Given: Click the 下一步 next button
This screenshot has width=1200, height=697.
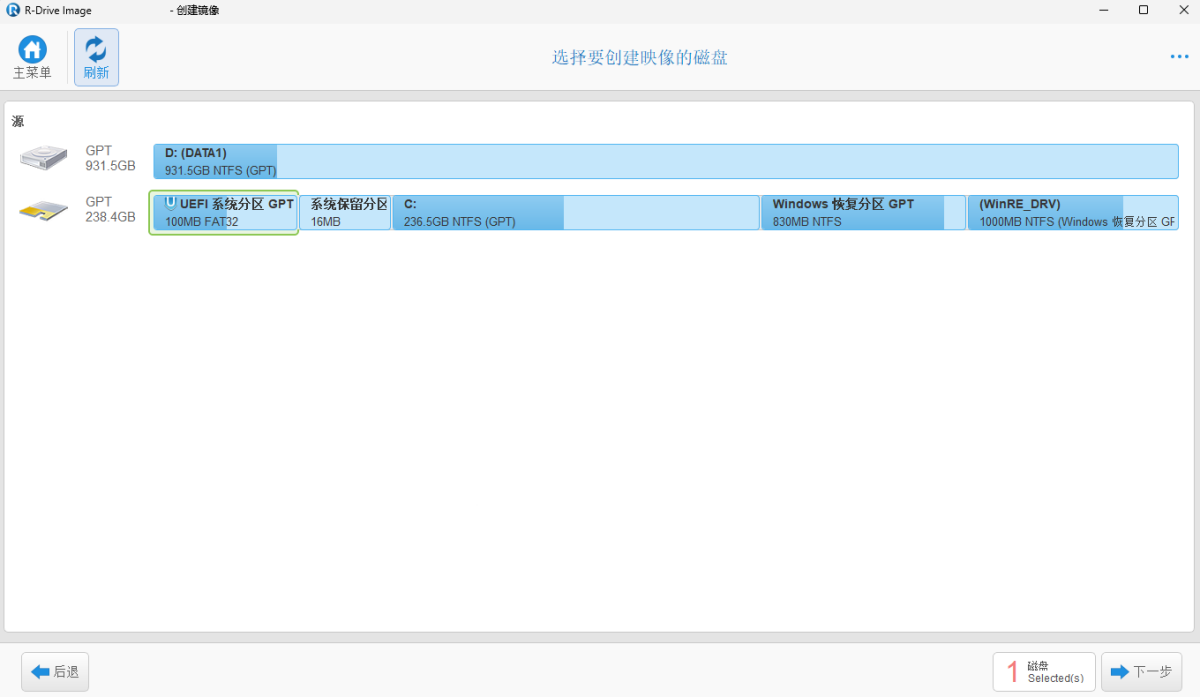Looking at the screenshot, I should pos(1140,672).
